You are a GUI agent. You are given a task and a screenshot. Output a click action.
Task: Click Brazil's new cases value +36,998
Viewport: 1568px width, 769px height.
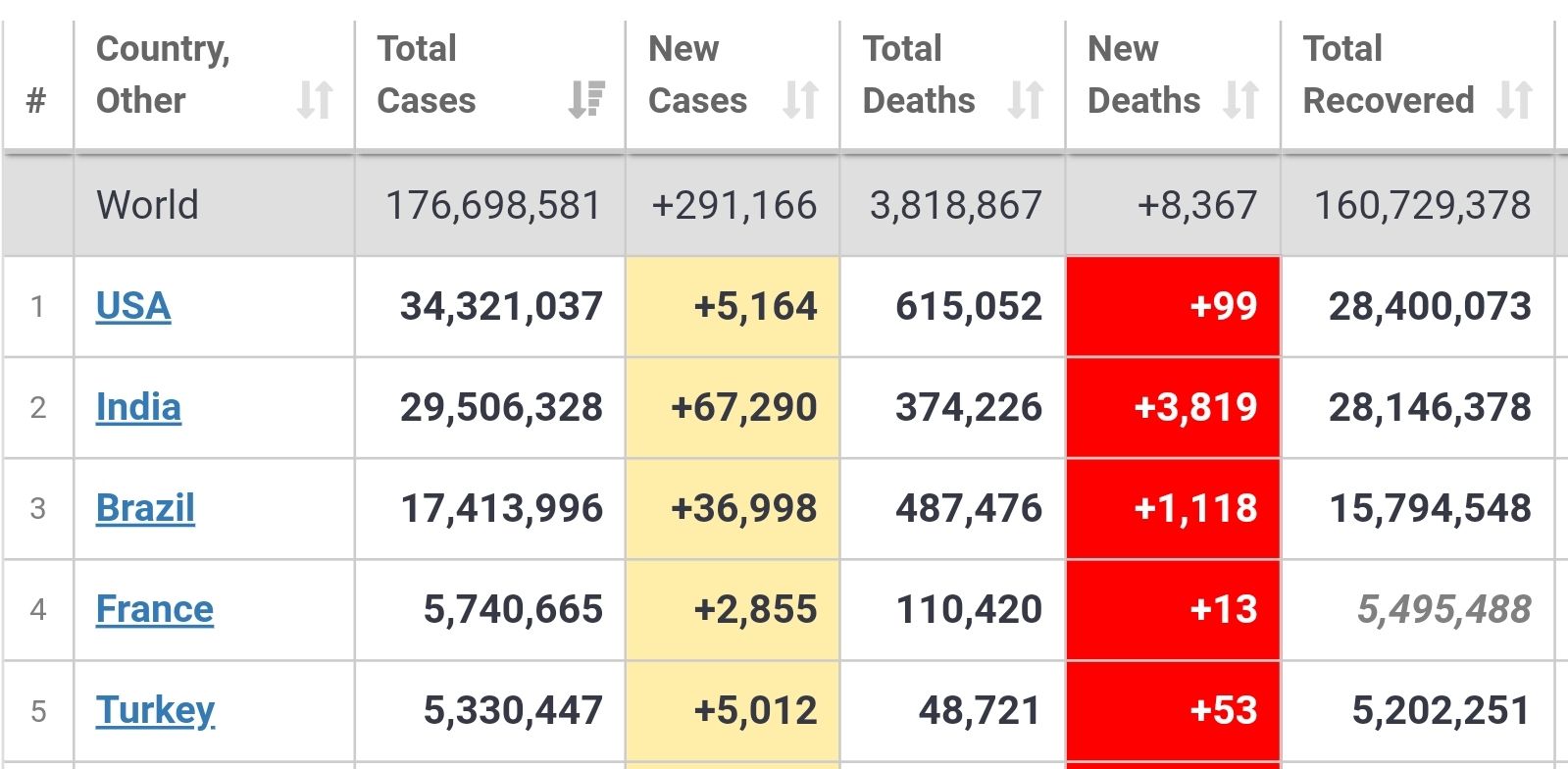(743, 508)
